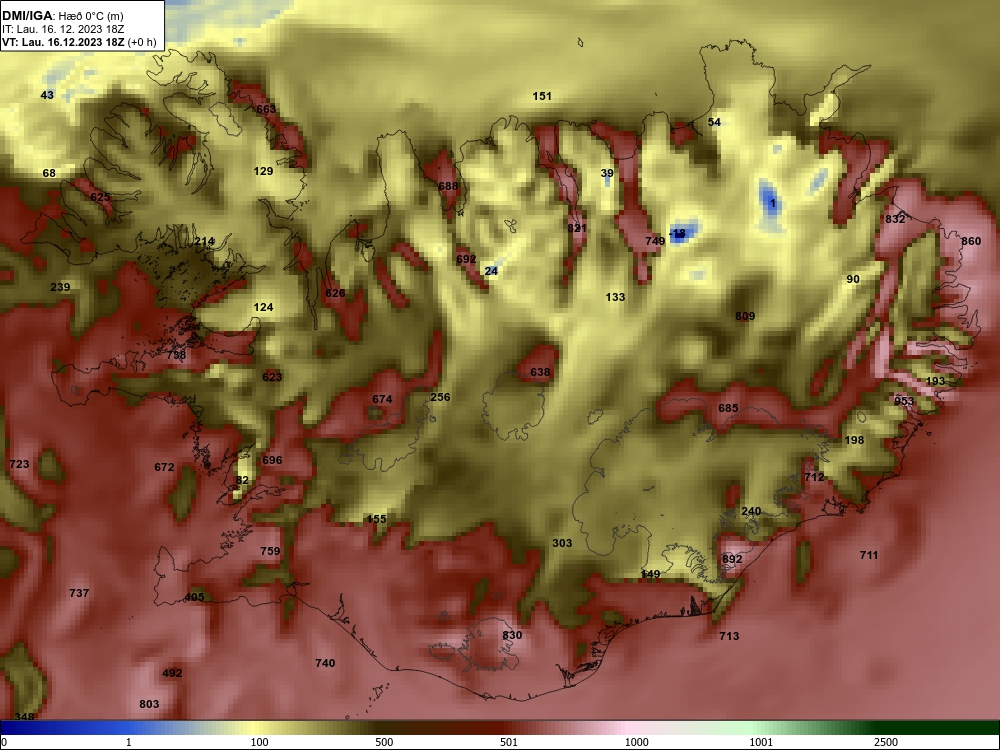Click the 'VT: Lau. 16.12.2023 18Z (+0 h)' line
Screen dimensions: 1000x750
tap(78, 42)
